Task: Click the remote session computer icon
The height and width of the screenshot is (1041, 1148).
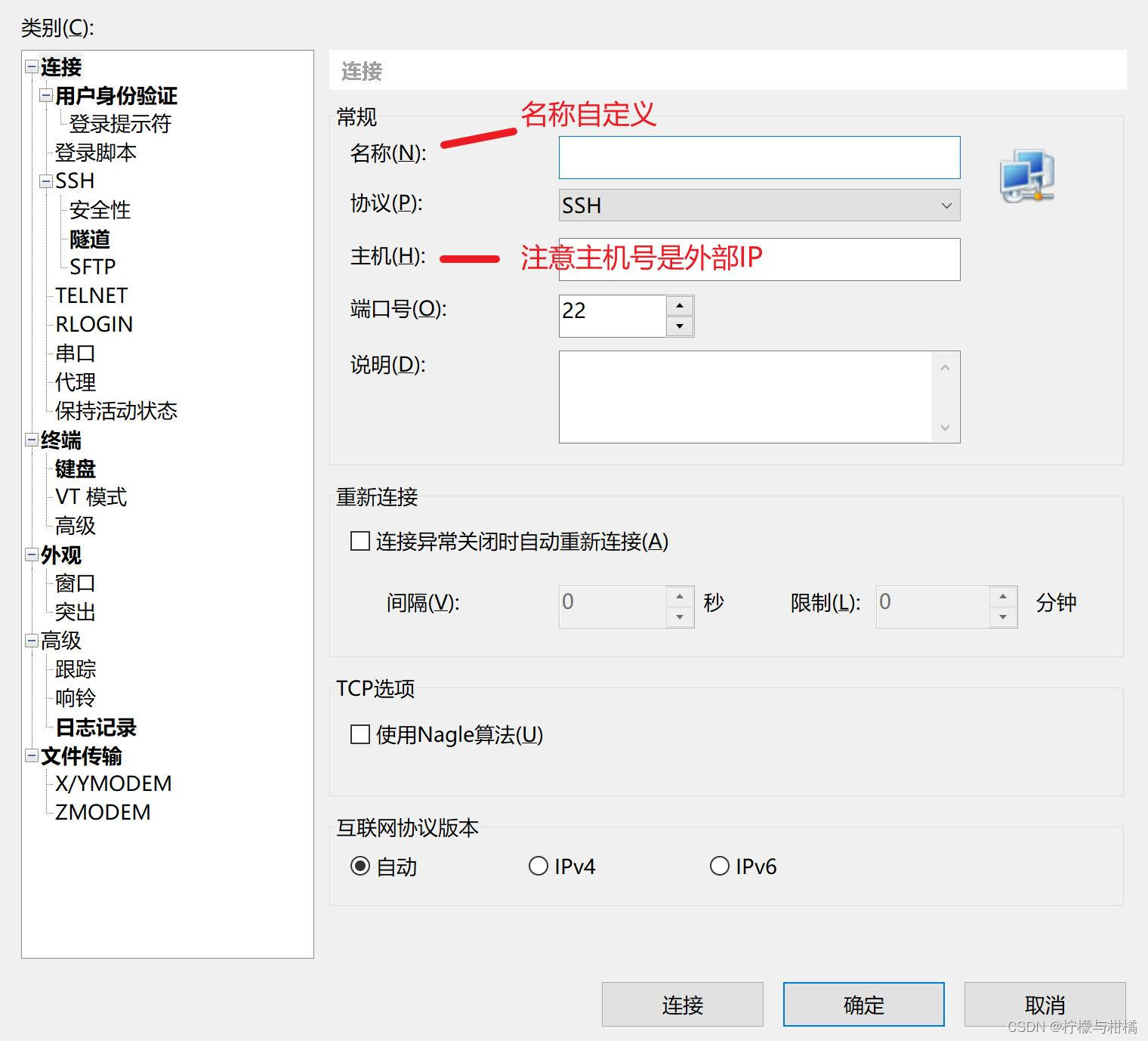Action: point(1026,175)
